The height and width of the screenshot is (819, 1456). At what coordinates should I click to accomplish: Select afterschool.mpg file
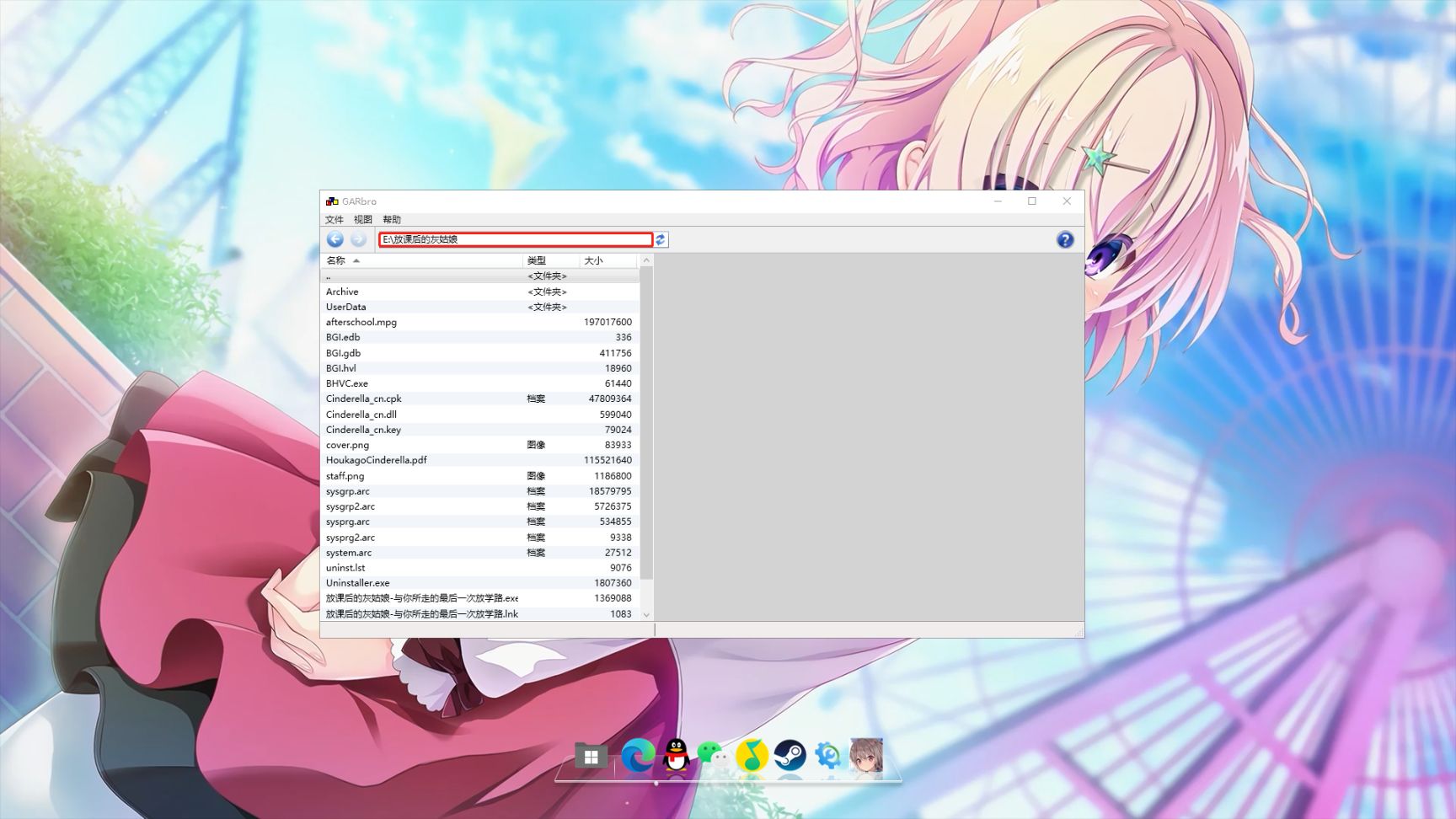pos(480,322)
